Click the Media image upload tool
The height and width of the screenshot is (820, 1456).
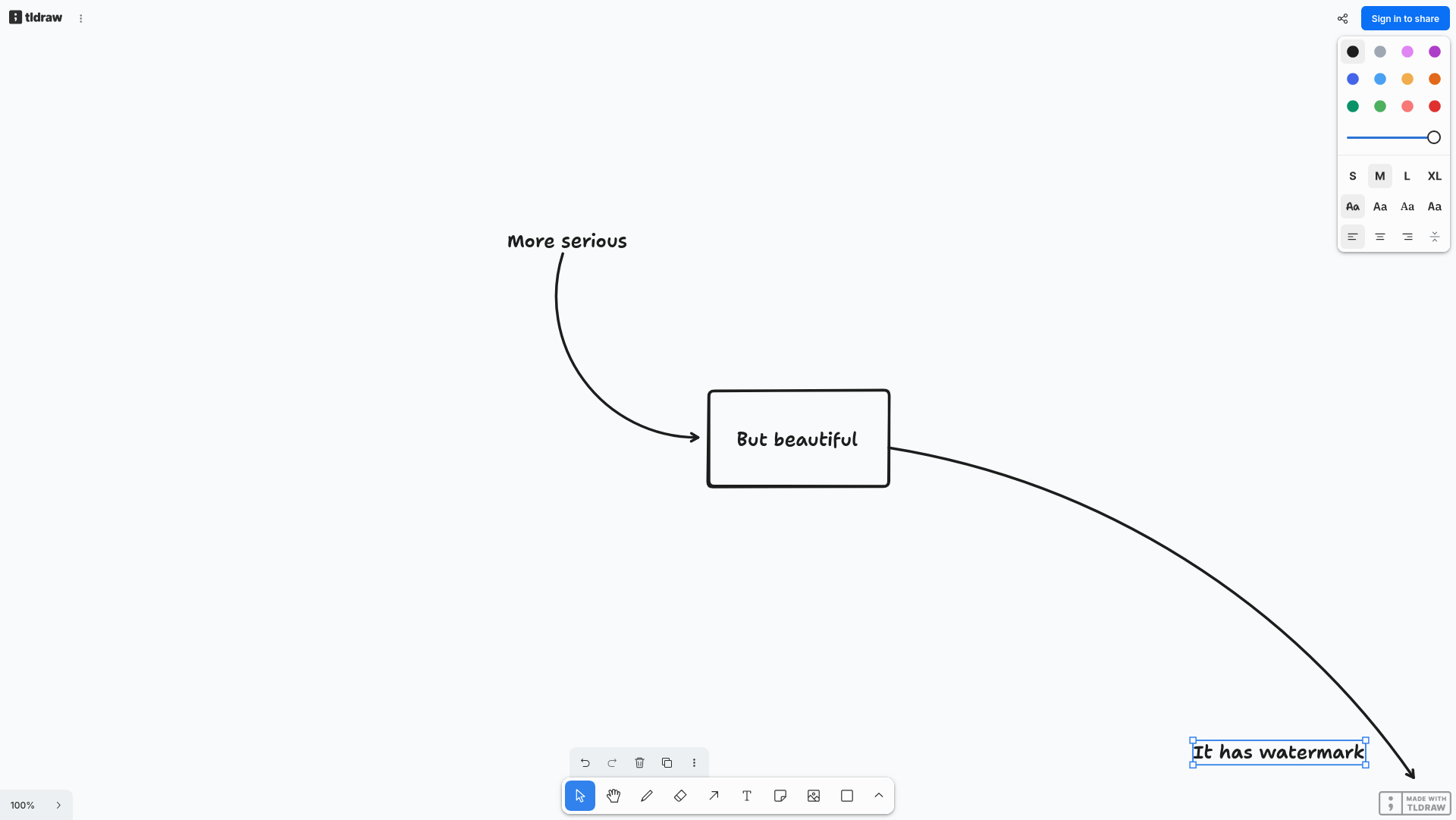point(814,796)
